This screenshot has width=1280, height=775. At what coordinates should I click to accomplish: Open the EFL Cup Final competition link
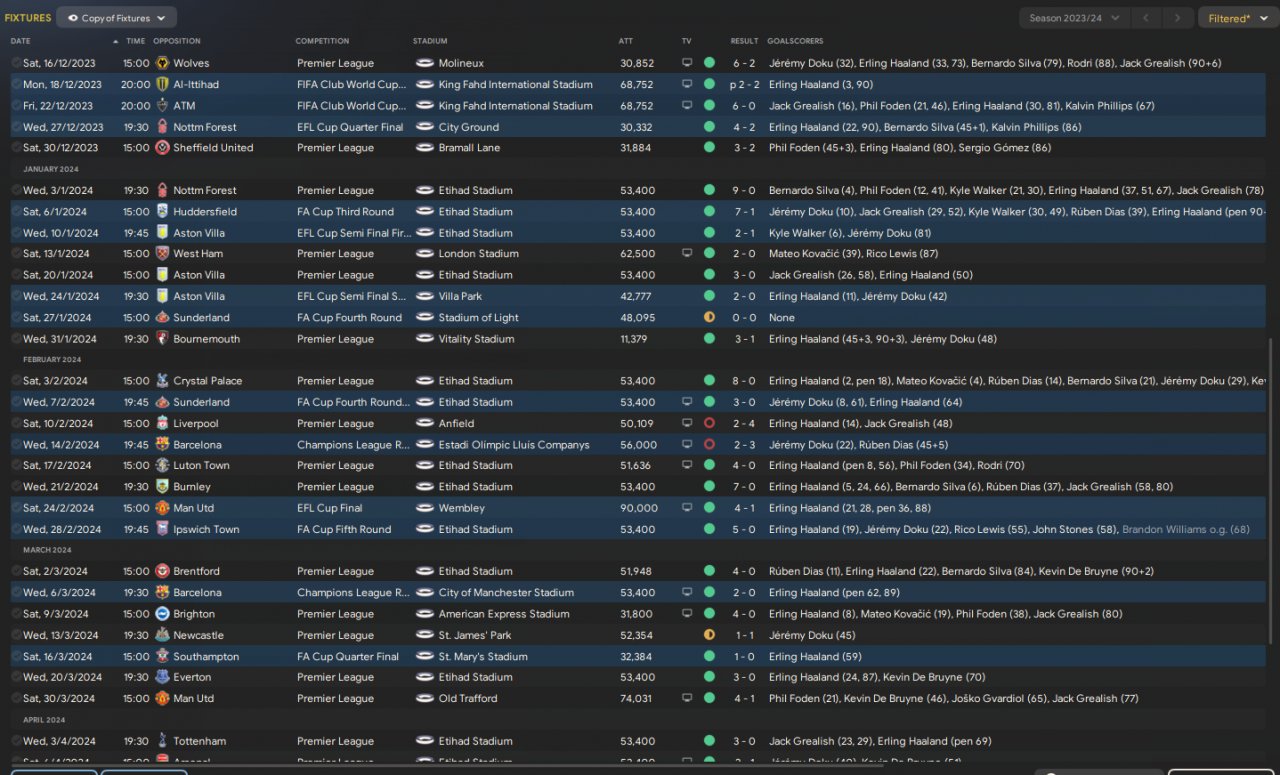coord(330,508)
